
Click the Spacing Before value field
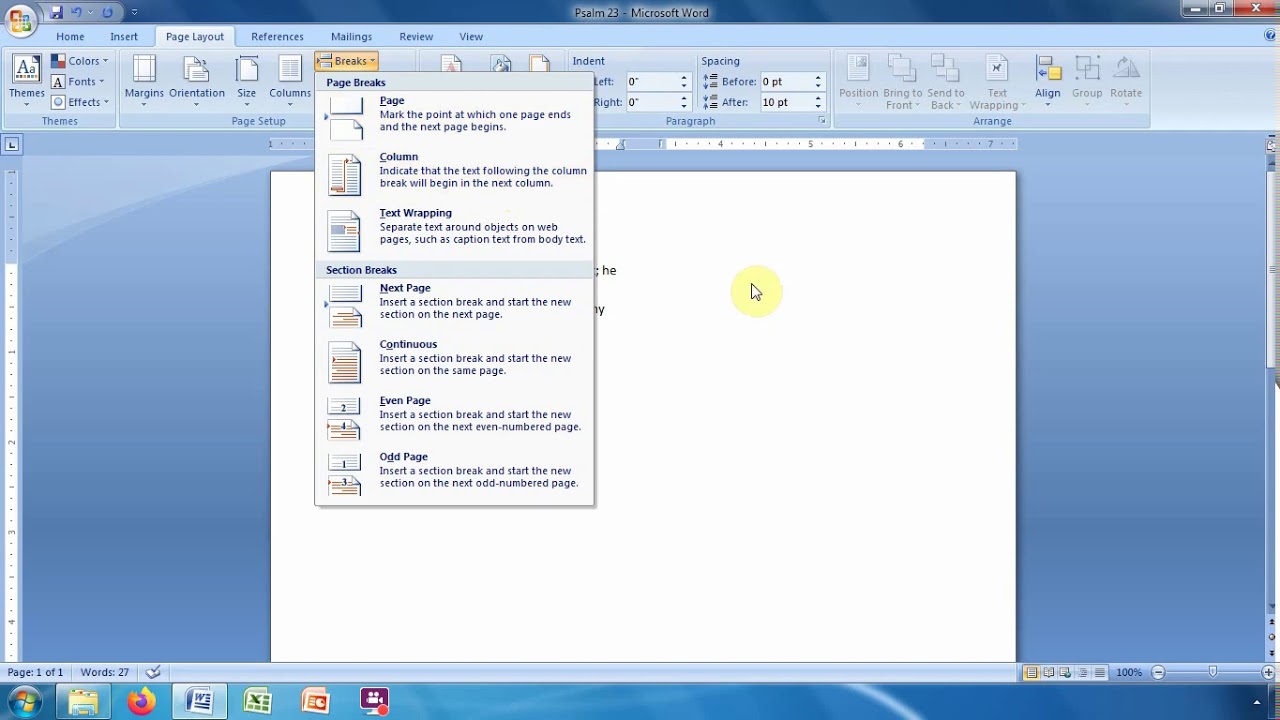pos(785,81)
